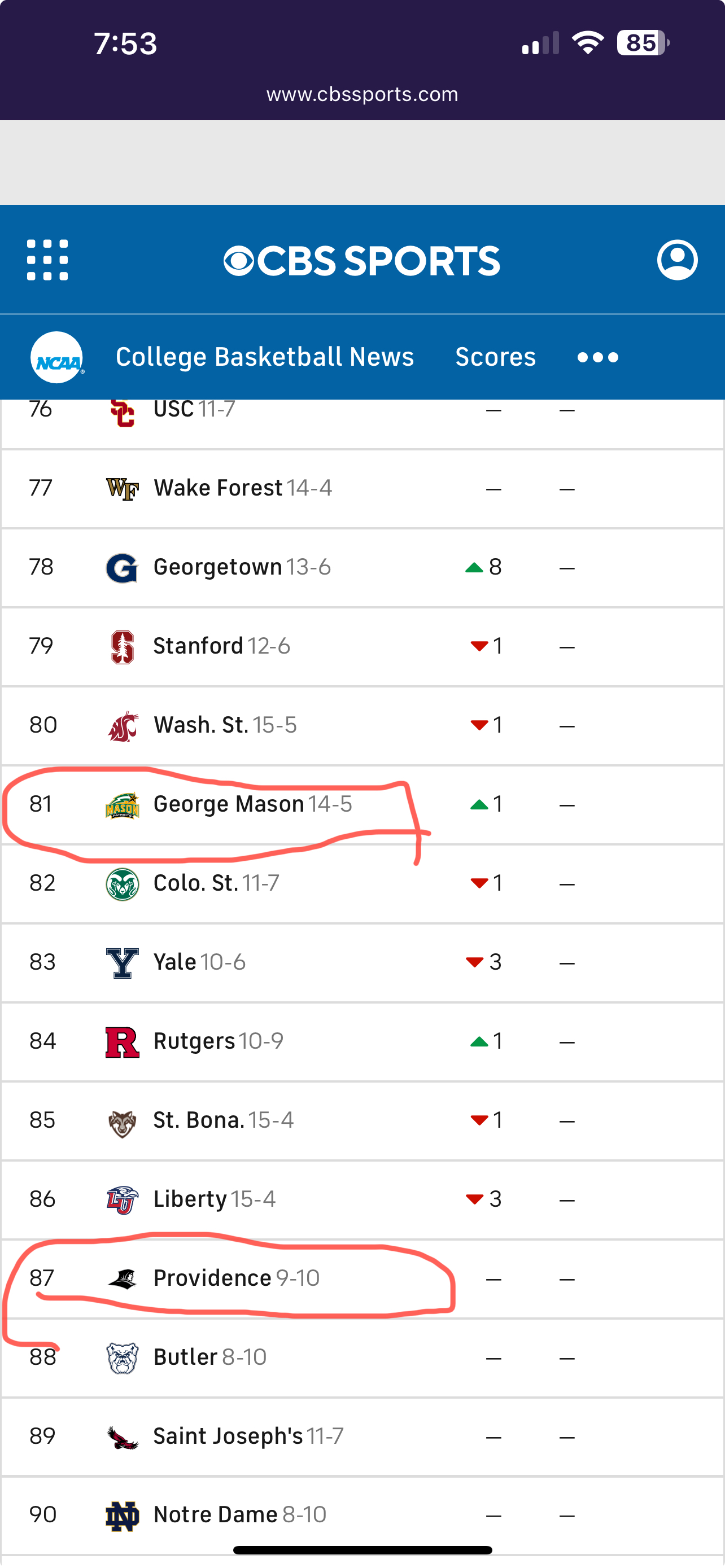Select the Liberty team link
The image size is (725, 1568).
[190, 1199]
